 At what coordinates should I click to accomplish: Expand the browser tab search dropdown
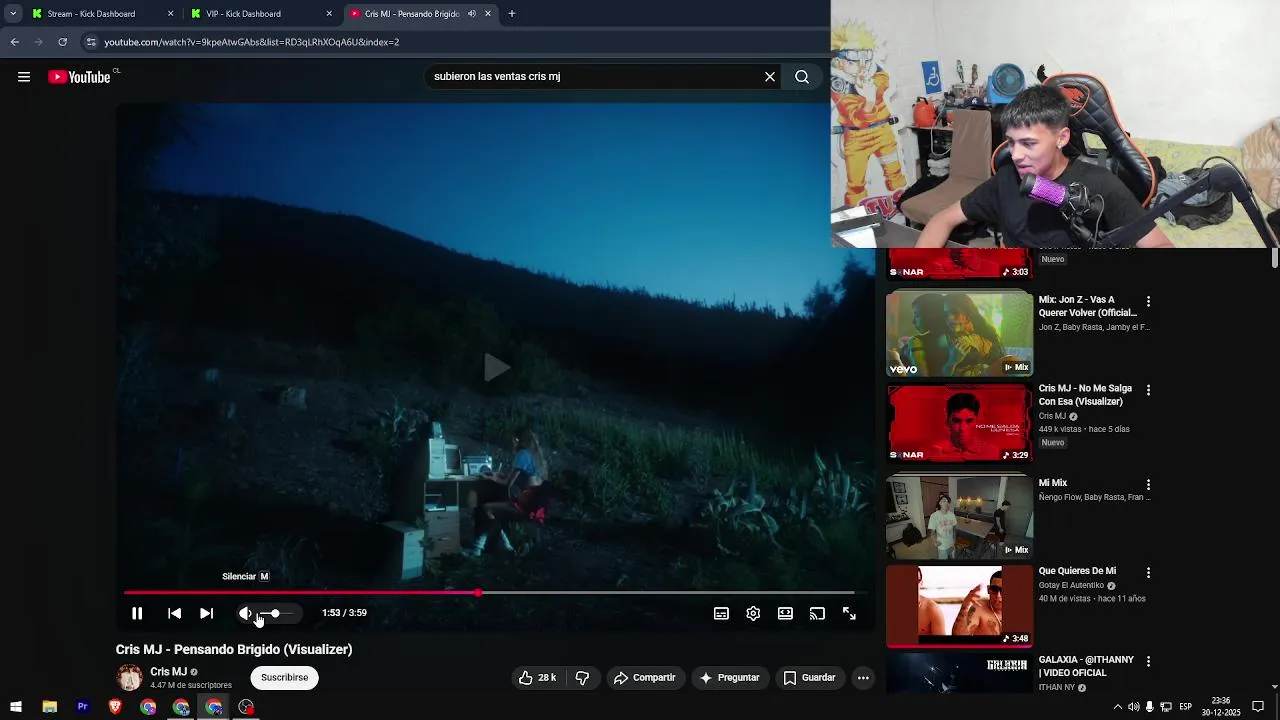(13, 14)
